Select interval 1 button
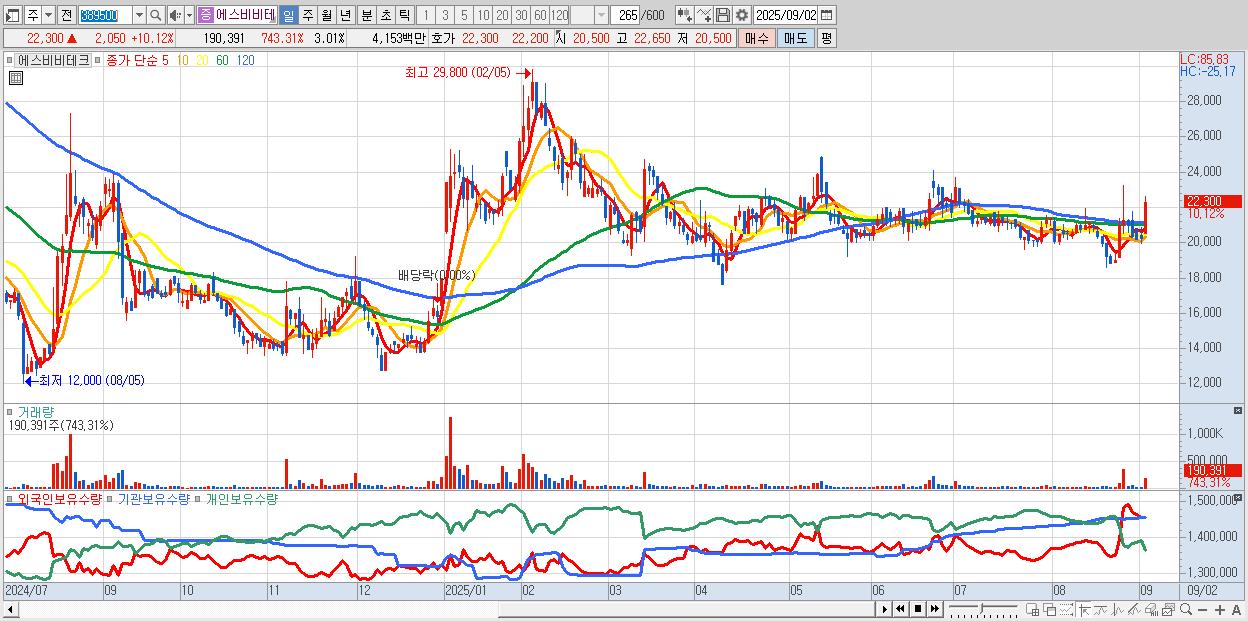The image size is (1248, 621). point(425,15)
